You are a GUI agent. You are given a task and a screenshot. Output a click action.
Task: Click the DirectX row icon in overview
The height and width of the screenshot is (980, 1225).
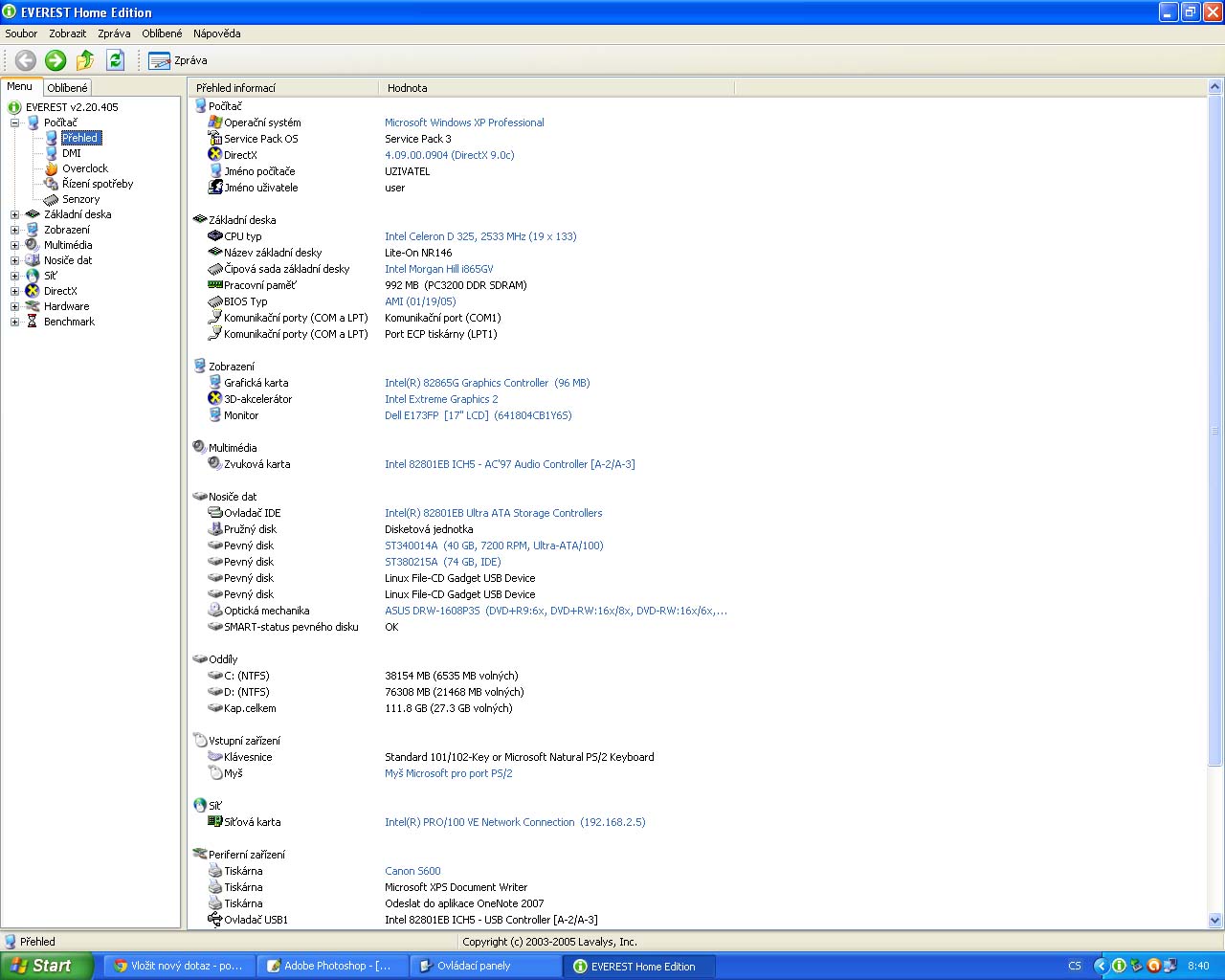pos(215,155)
